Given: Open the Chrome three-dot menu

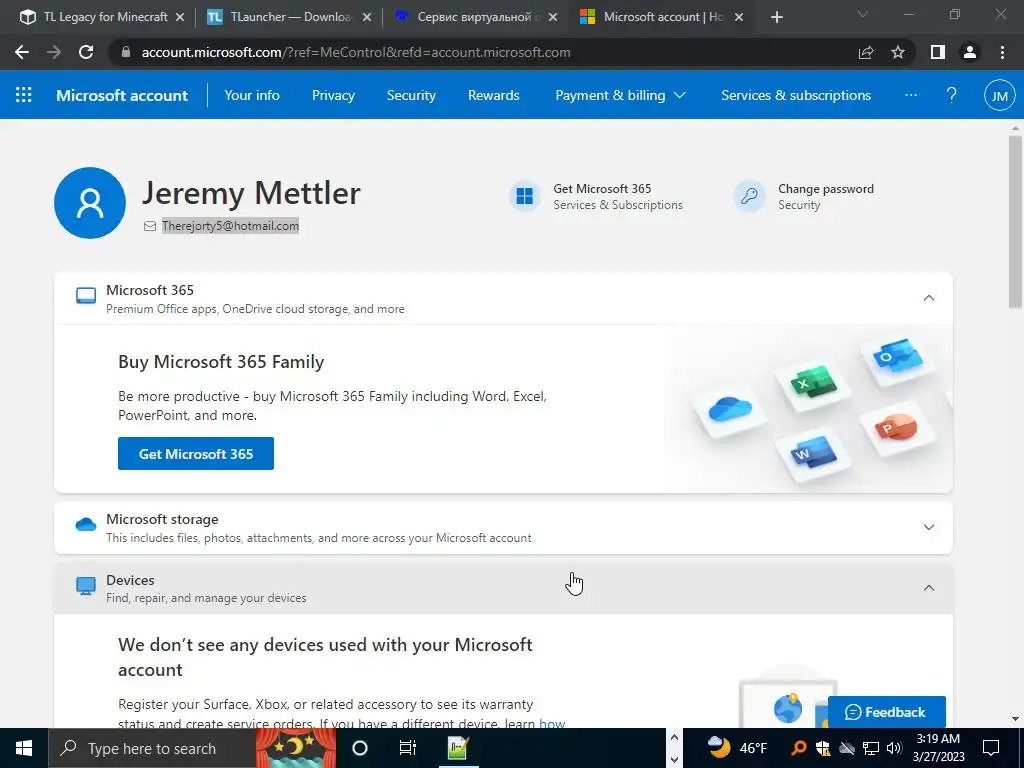Looking at the screenshot, I should click(1002, 52).
